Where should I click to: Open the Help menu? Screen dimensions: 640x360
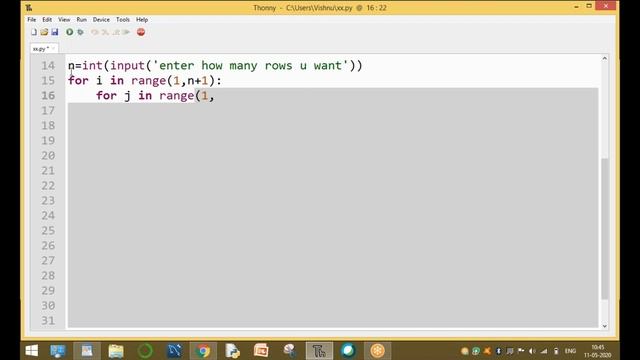pyautogui.click(x=142, y=20)
